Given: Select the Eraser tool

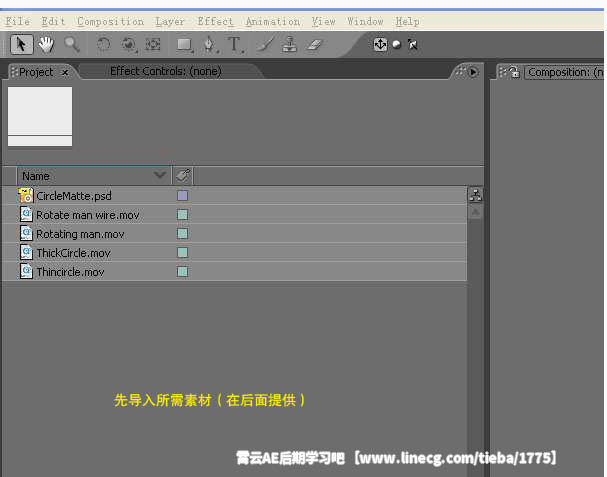Looking at the screenshot, I should [x=314, y=45].
